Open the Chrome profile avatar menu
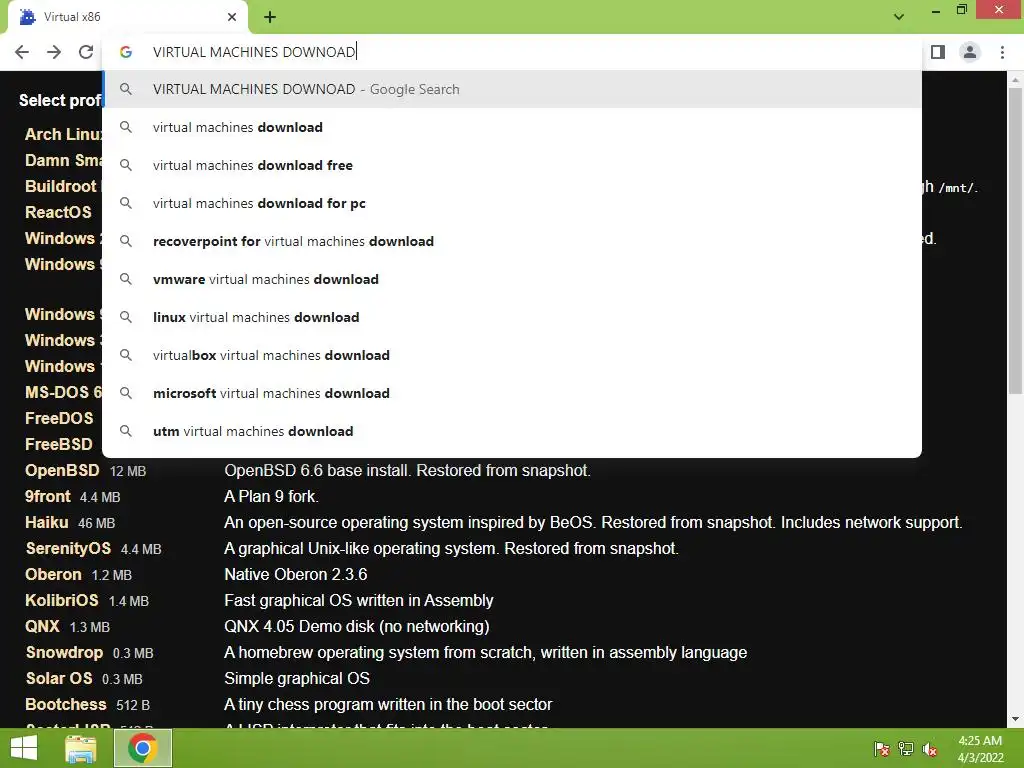 pos(970,52)
